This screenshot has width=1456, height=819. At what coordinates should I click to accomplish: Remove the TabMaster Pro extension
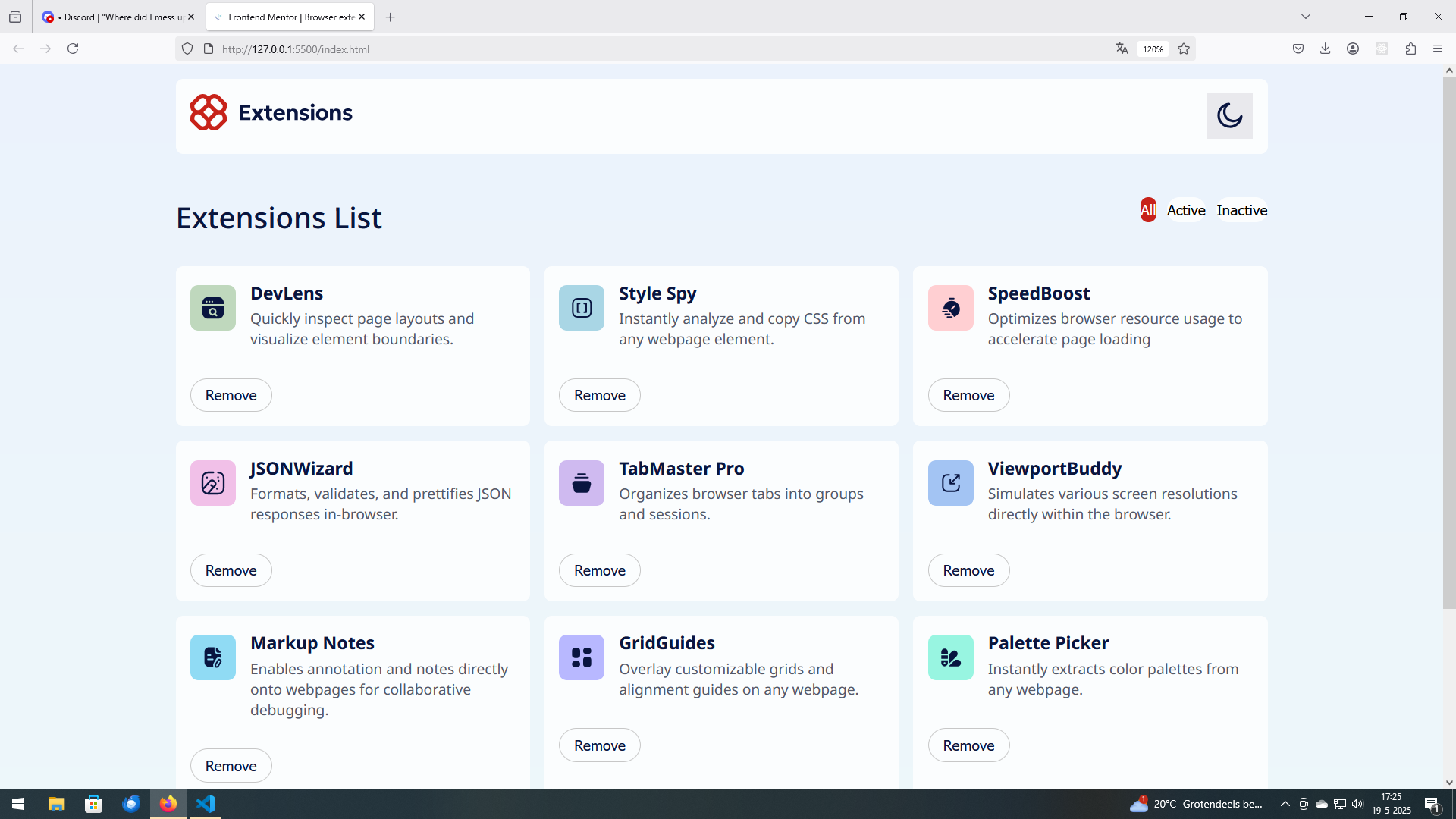pos(599,570)
